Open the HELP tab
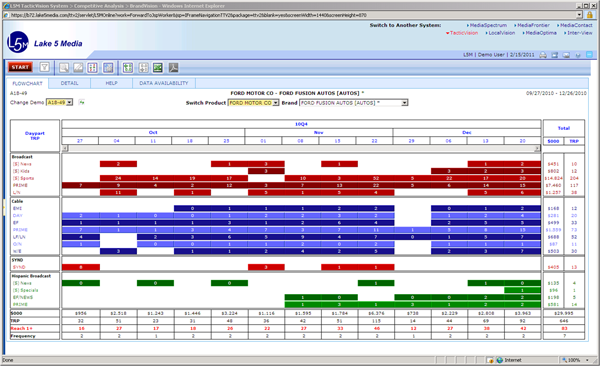 (111, 83)
